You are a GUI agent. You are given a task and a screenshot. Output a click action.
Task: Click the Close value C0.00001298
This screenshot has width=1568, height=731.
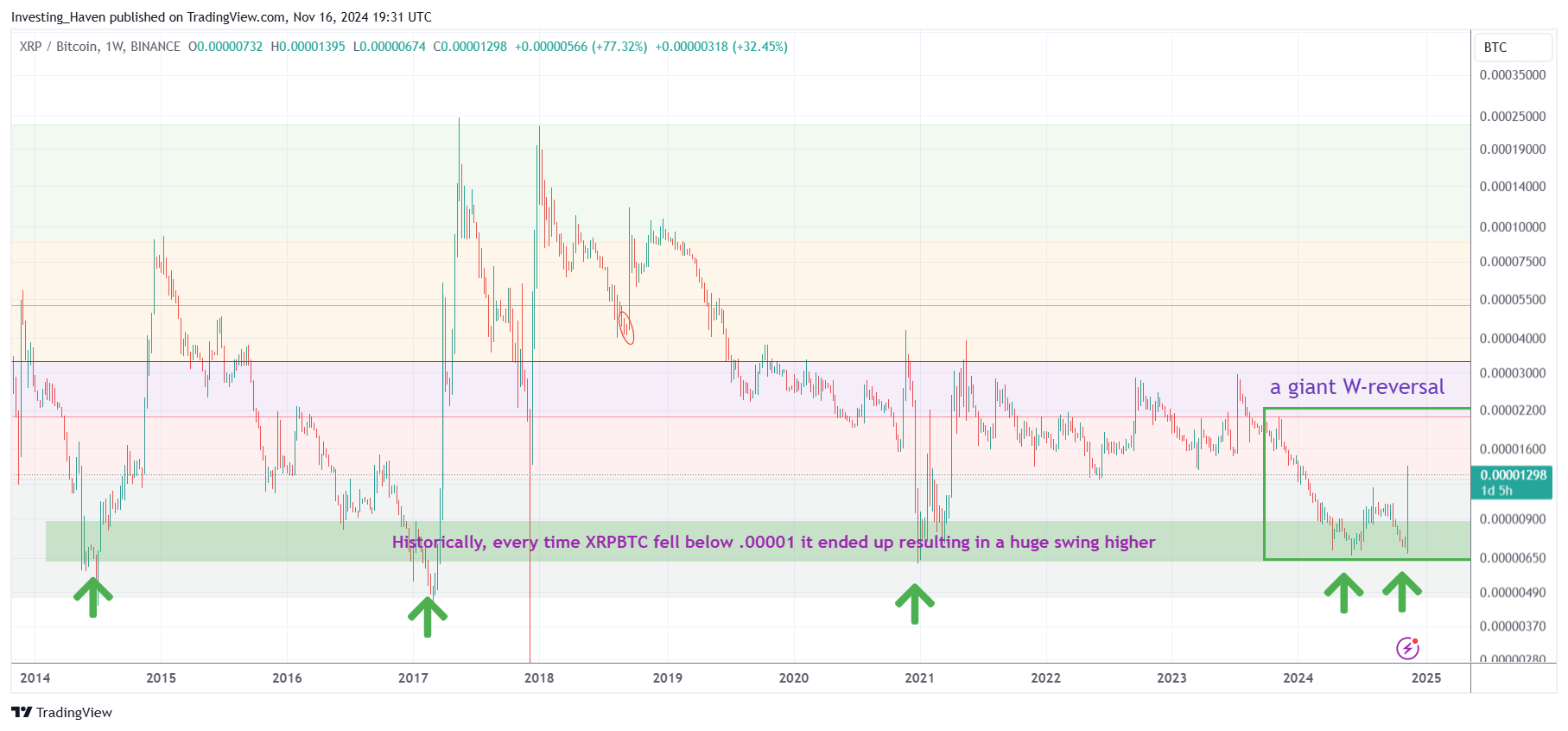[x=470, y=47]
